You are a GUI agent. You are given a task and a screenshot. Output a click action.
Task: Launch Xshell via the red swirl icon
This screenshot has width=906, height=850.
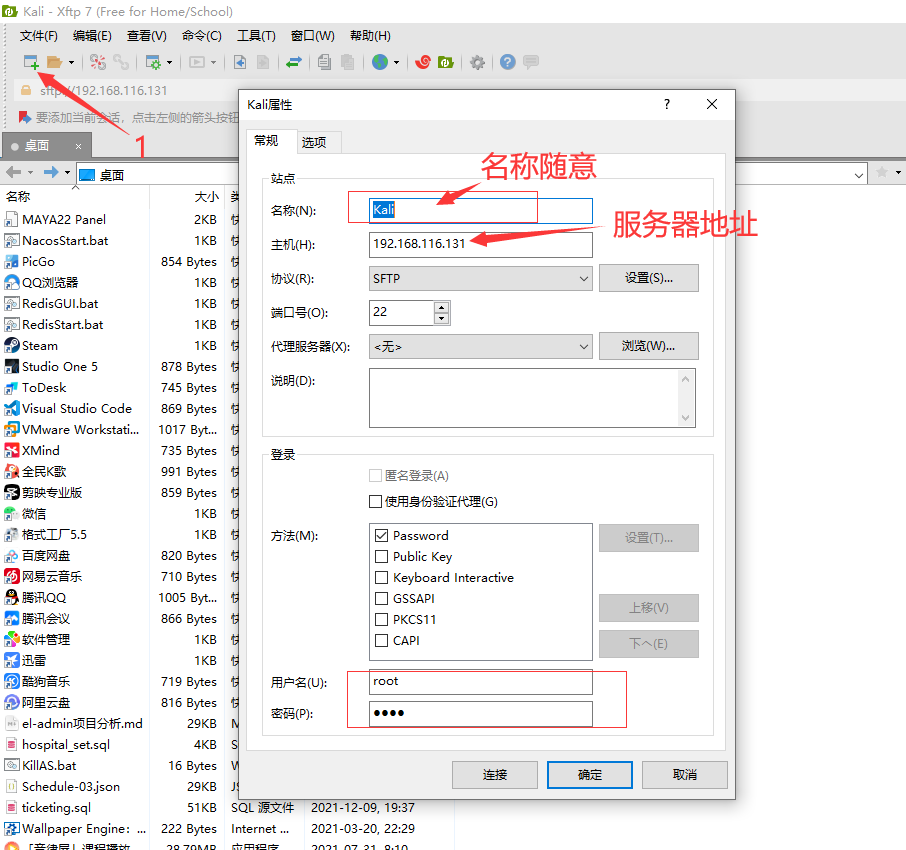(423, 62)
